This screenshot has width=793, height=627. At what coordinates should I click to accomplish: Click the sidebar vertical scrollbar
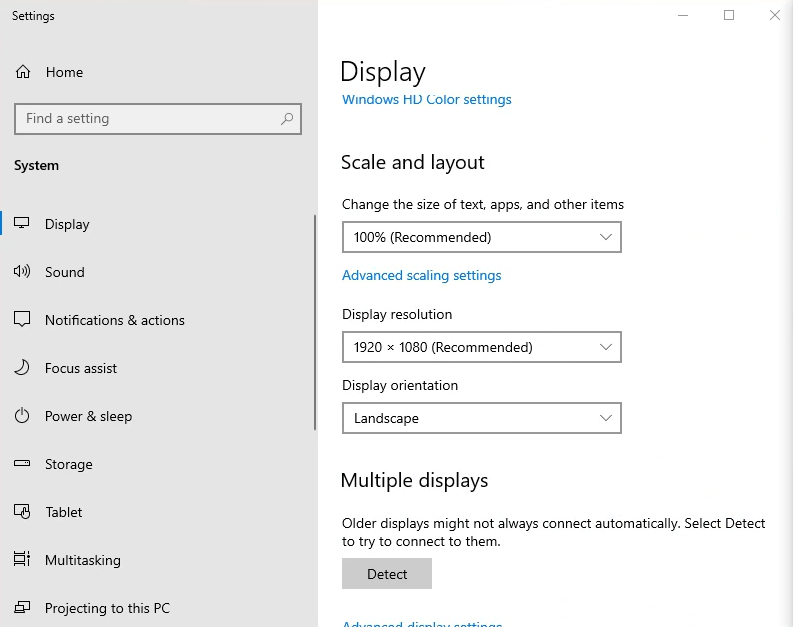(x=315, y=322)
